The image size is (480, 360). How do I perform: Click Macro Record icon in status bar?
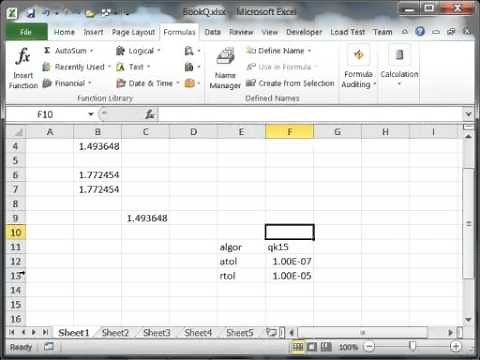[49, 347]
